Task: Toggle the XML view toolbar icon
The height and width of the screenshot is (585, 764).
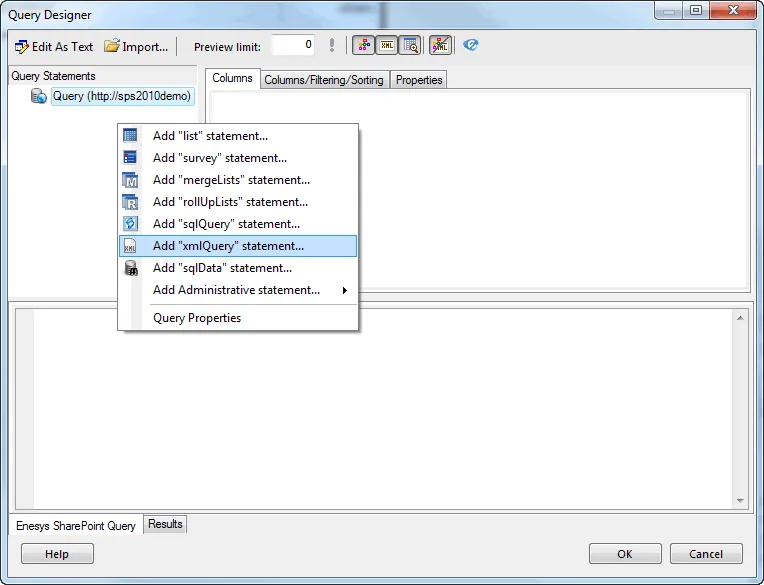Action: click(x=387, y=45)
